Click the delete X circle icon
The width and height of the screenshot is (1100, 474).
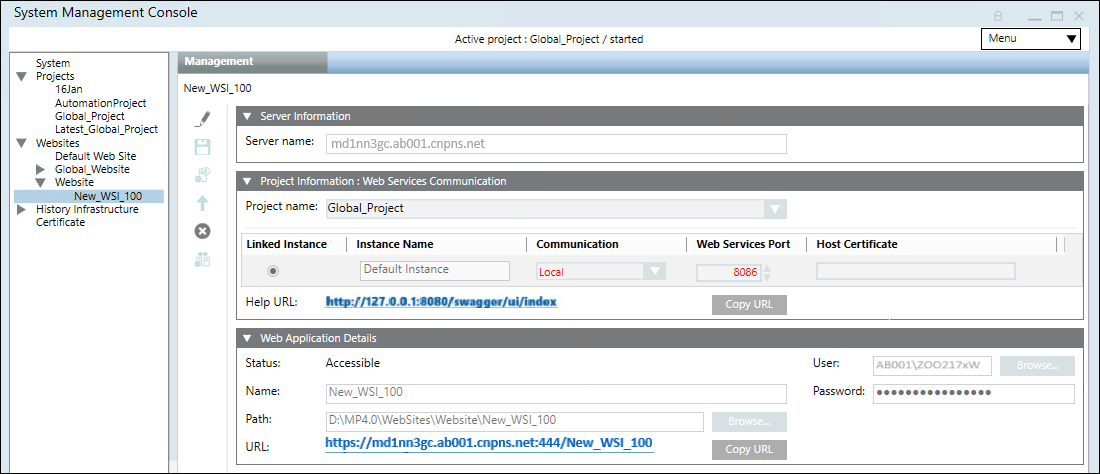pyautogui.click(x=202, y=231)
